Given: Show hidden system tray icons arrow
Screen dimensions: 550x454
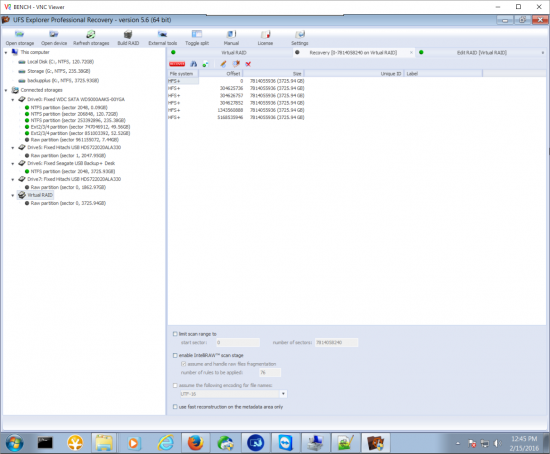Looking at the screenshot, I should (x=458, y=443).
